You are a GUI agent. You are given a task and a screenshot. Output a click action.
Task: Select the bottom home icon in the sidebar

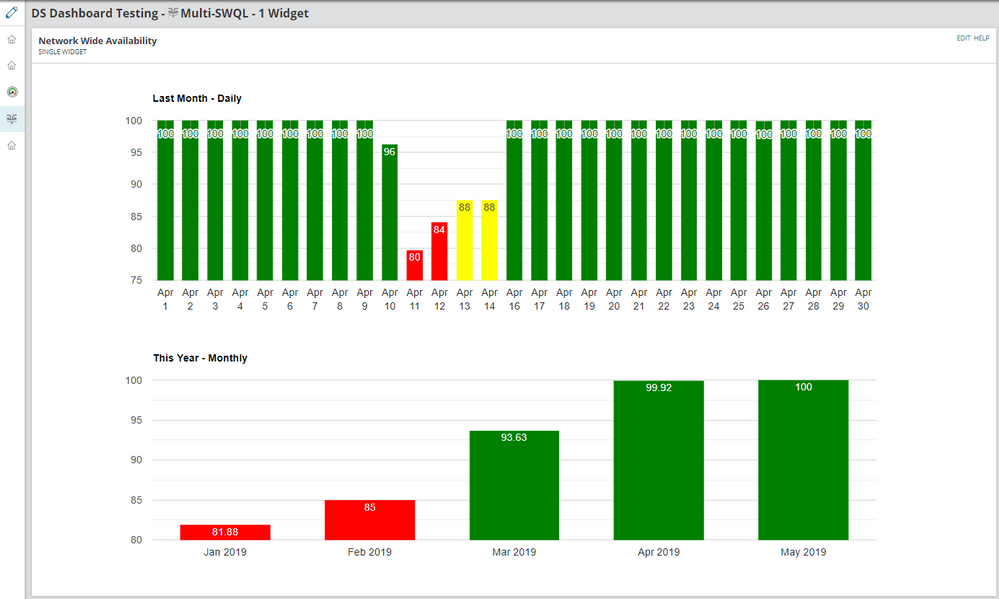pyautogui.click(x=11, y=145)
